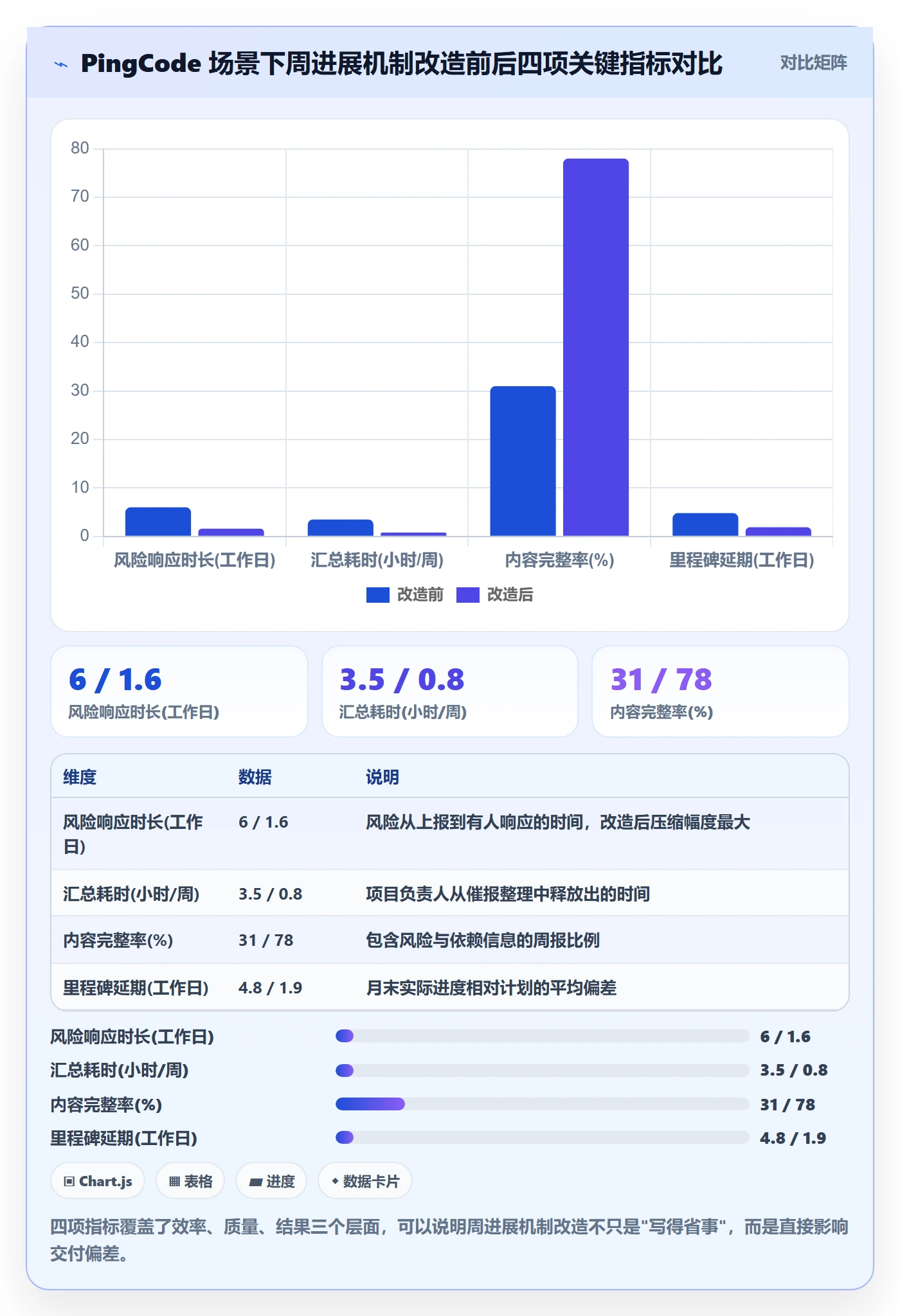Click the 改造前 bar for 内容完整率(%)
Viewport: 900px width, 1316px height.
point(523,461)
